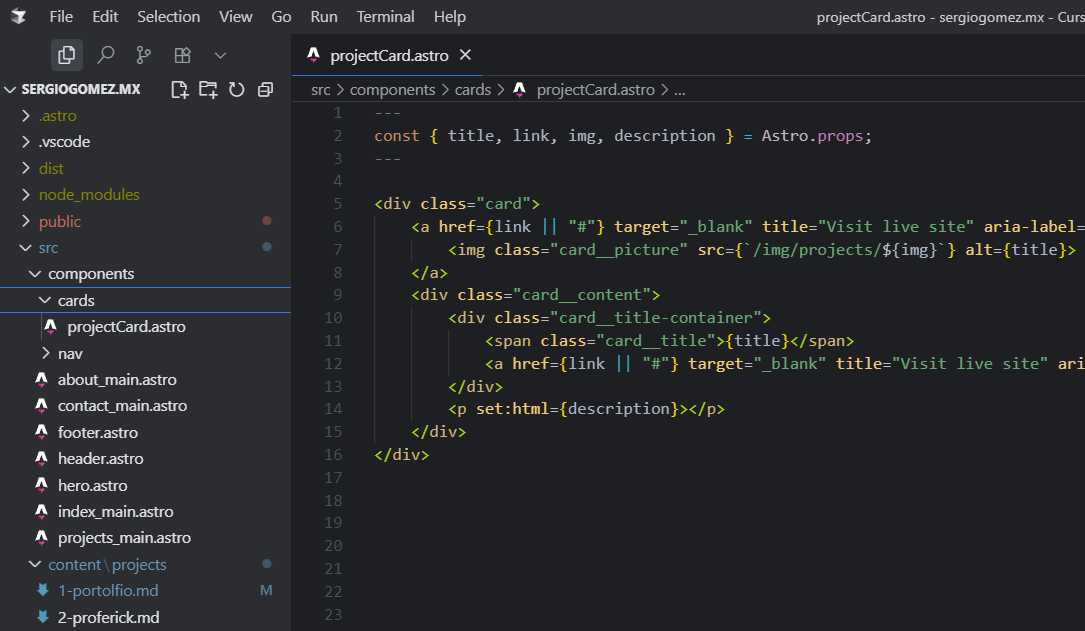Open the Terminal menu
Viewport: 1085px width, 631px height.
point(385,17)
